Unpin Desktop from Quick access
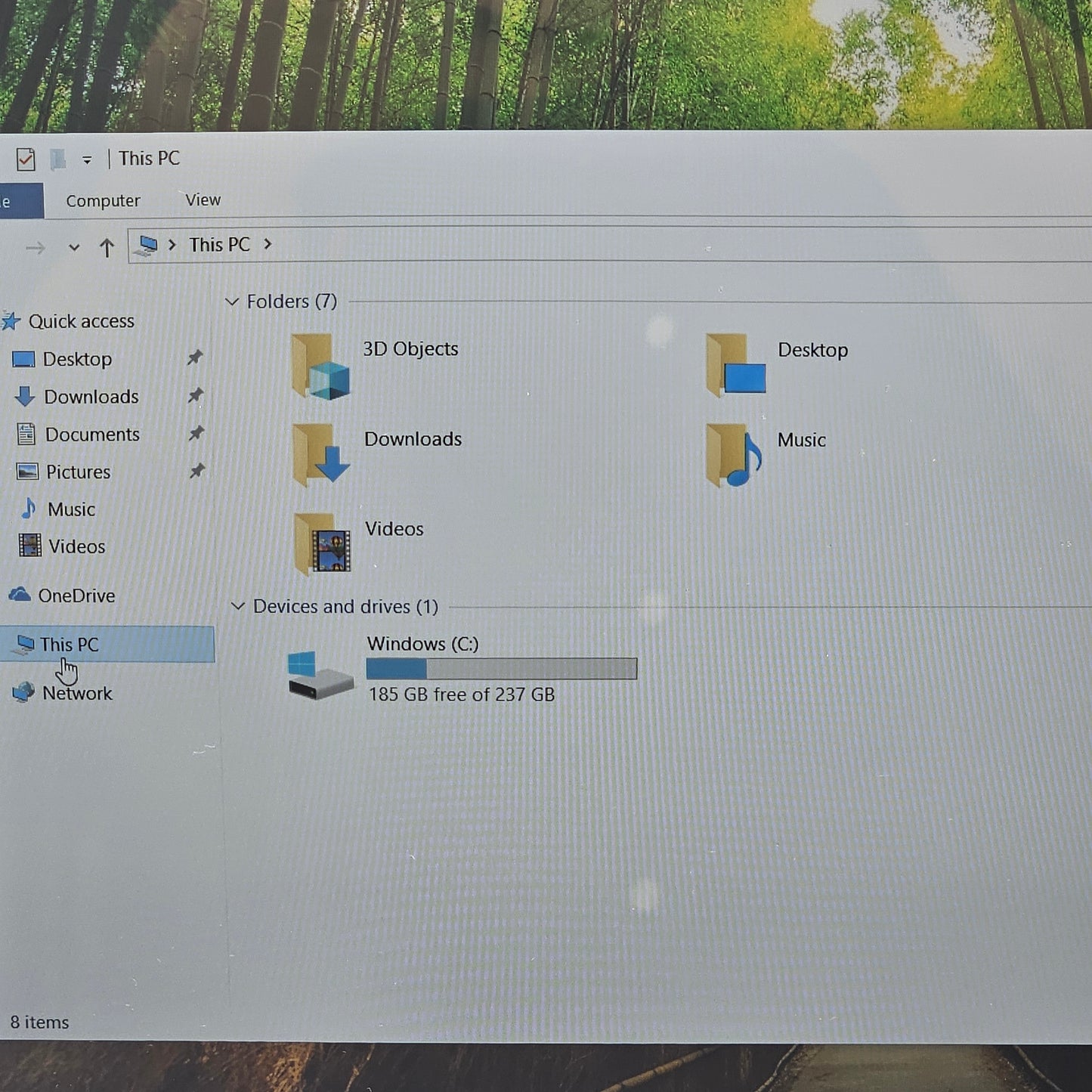Screen dimensions: 1092x1092 (195, 357)
